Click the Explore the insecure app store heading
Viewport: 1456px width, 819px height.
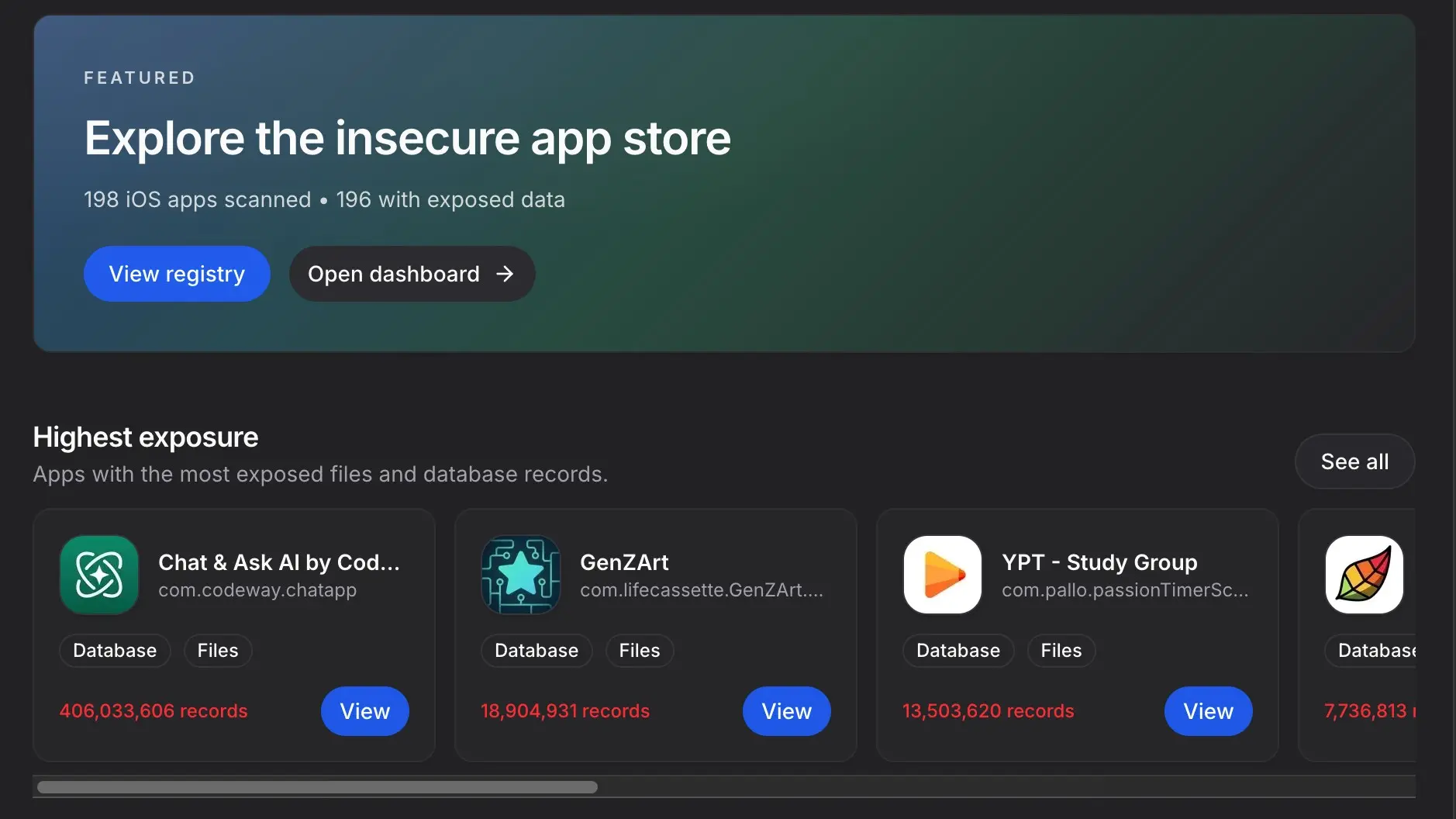[x=407, y=140]
